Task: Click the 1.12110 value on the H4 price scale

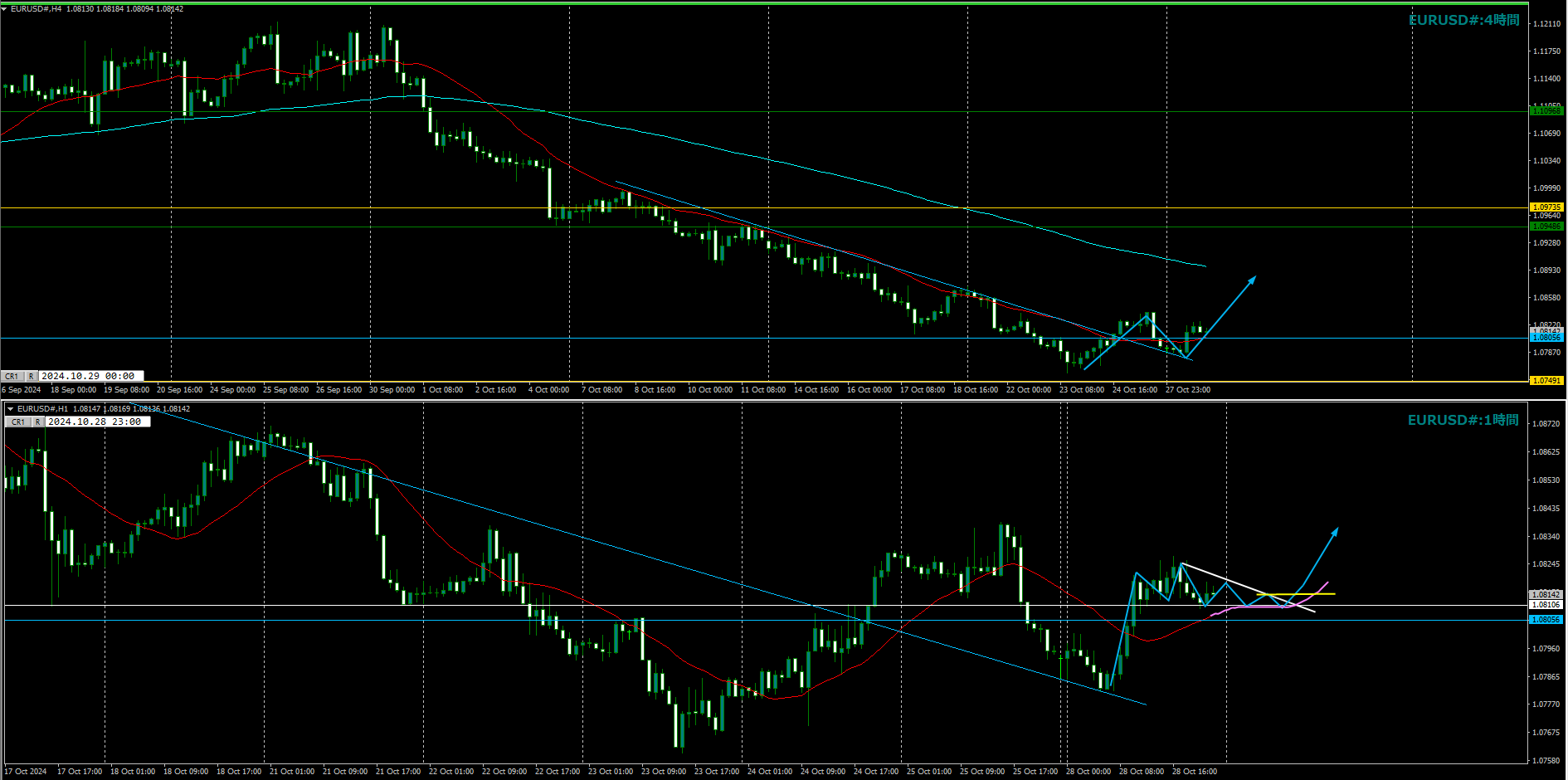Action: pyautogui.click(x=1546, y=24)
